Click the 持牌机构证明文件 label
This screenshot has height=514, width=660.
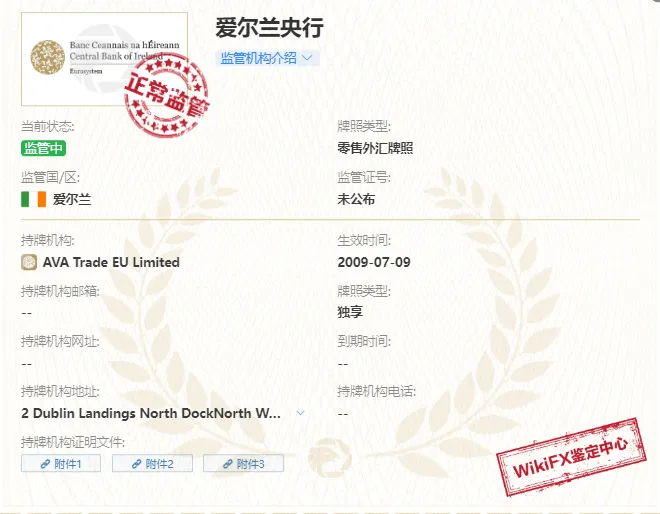tap(73, 442)
